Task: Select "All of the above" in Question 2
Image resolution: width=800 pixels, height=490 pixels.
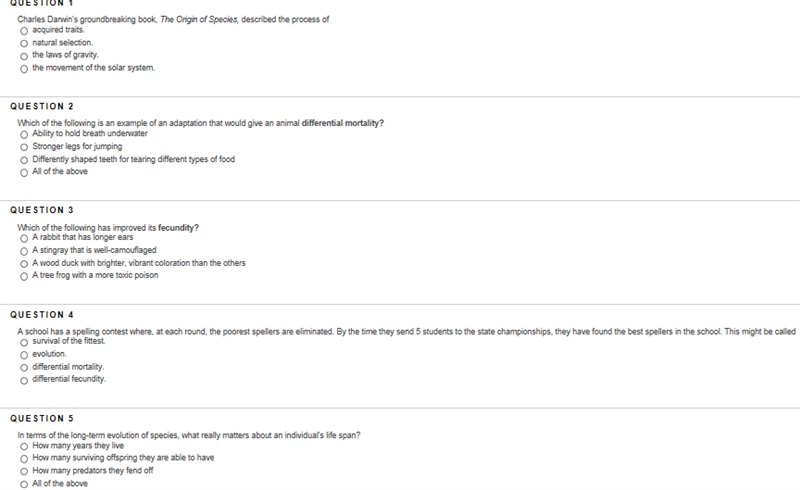Action: (x=24, y=173)
